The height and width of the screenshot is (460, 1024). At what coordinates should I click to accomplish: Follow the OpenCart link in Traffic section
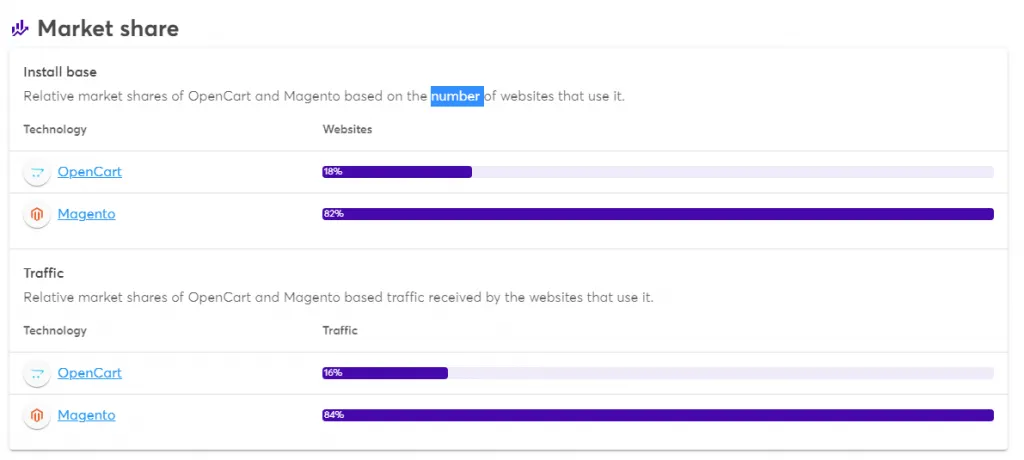click(x=89, y=373)
